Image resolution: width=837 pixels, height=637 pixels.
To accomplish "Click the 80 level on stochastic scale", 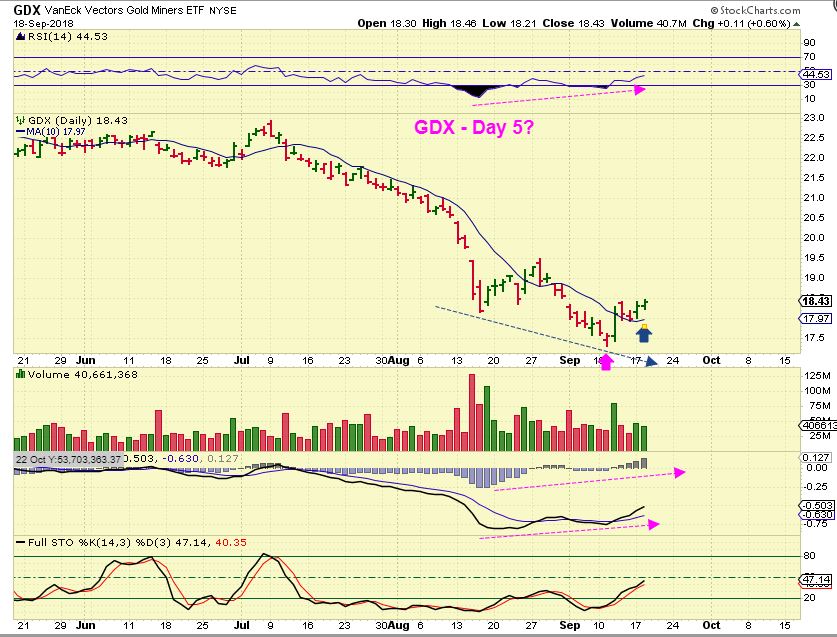I will point(809,556).
